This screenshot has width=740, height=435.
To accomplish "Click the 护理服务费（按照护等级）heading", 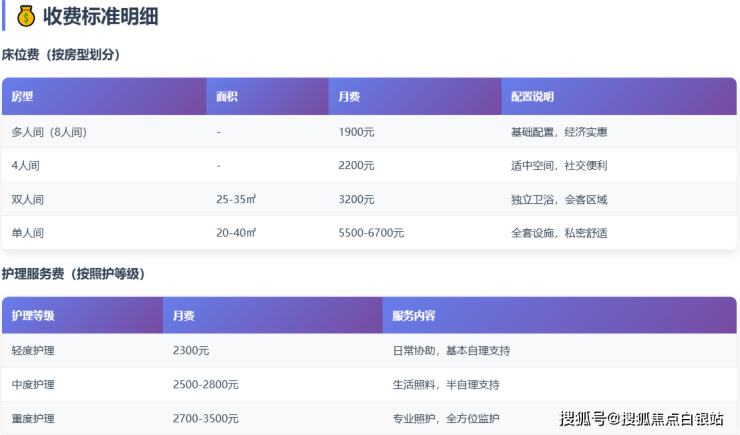I will (73, 274).
